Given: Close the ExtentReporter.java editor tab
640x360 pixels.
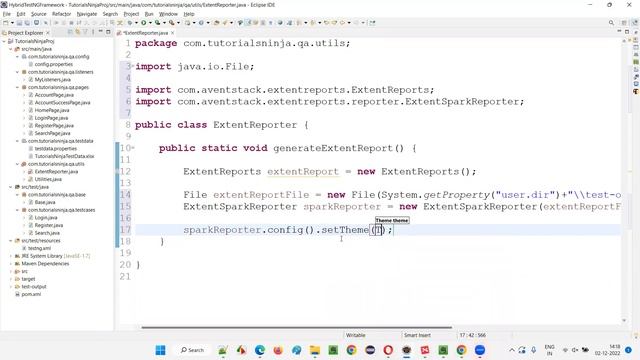Looking at the screenshot, I should [172, 33].
